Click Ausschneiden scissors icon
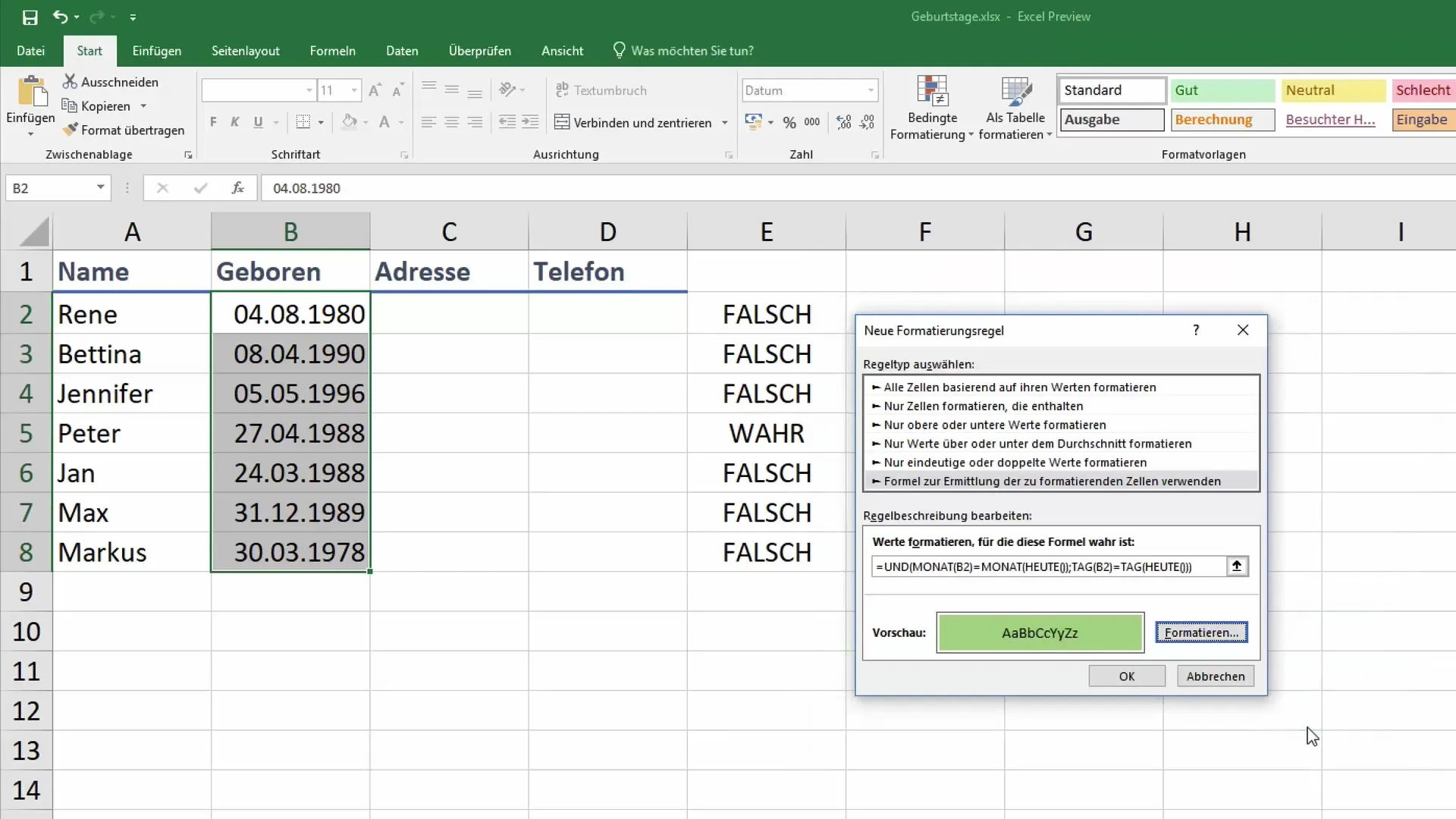Image resolution: width=1456 pixels, height=819 pixels. coord(70,81)
